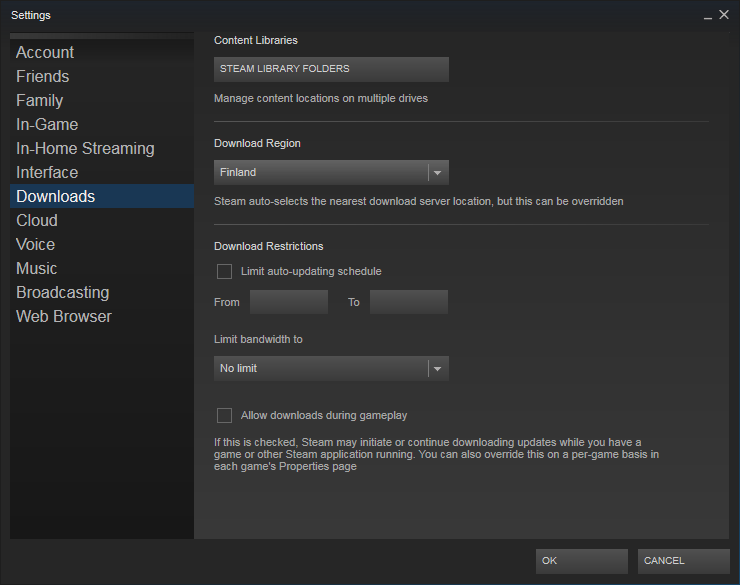This screenshot has height=585, width=740.
Task: Select Broadcasting in the sidebar
Action: [101, 292]
